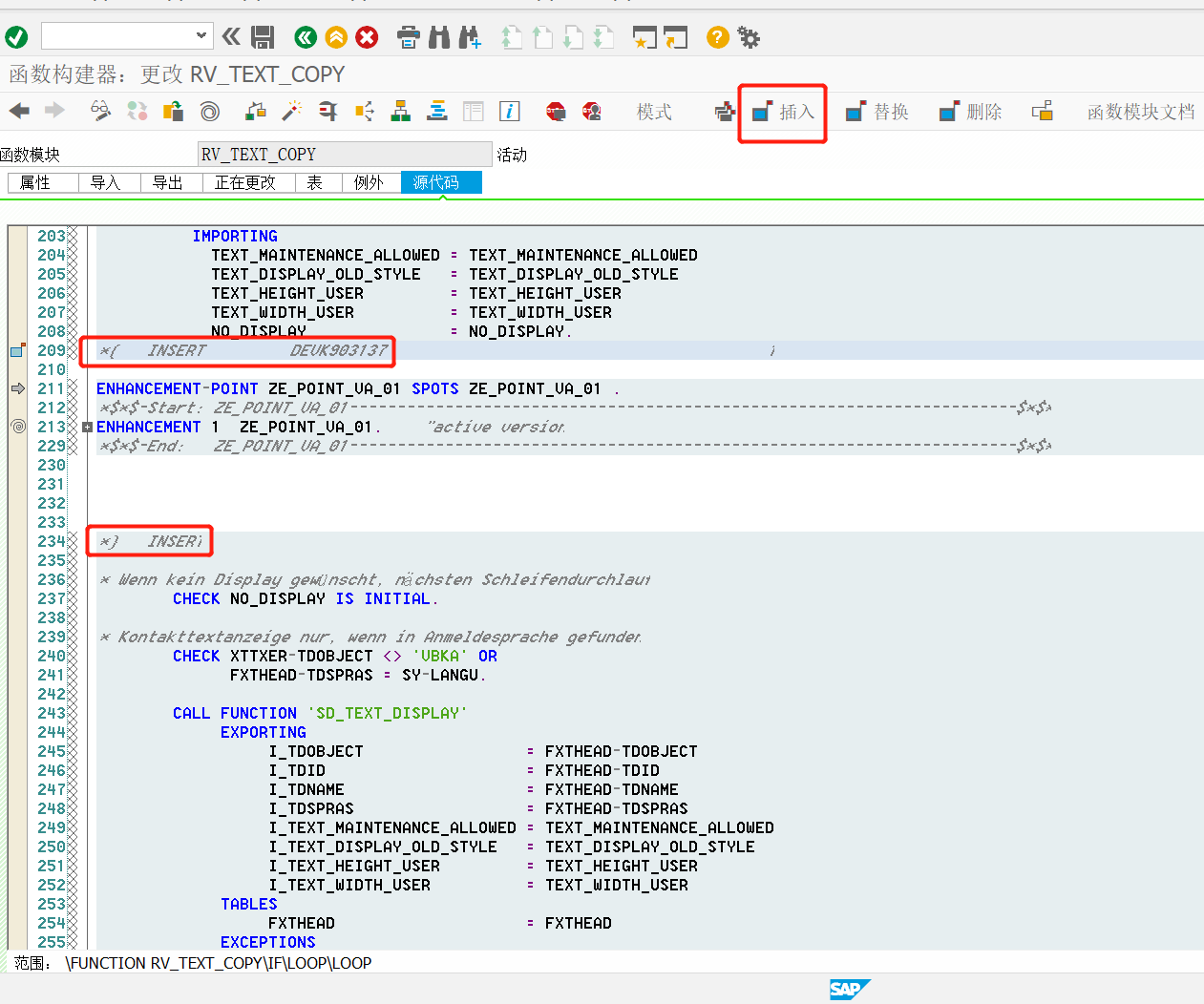Click the Test/Execute icon
The width and height of the screenshot is (1204, 1004).
(328, 111)
